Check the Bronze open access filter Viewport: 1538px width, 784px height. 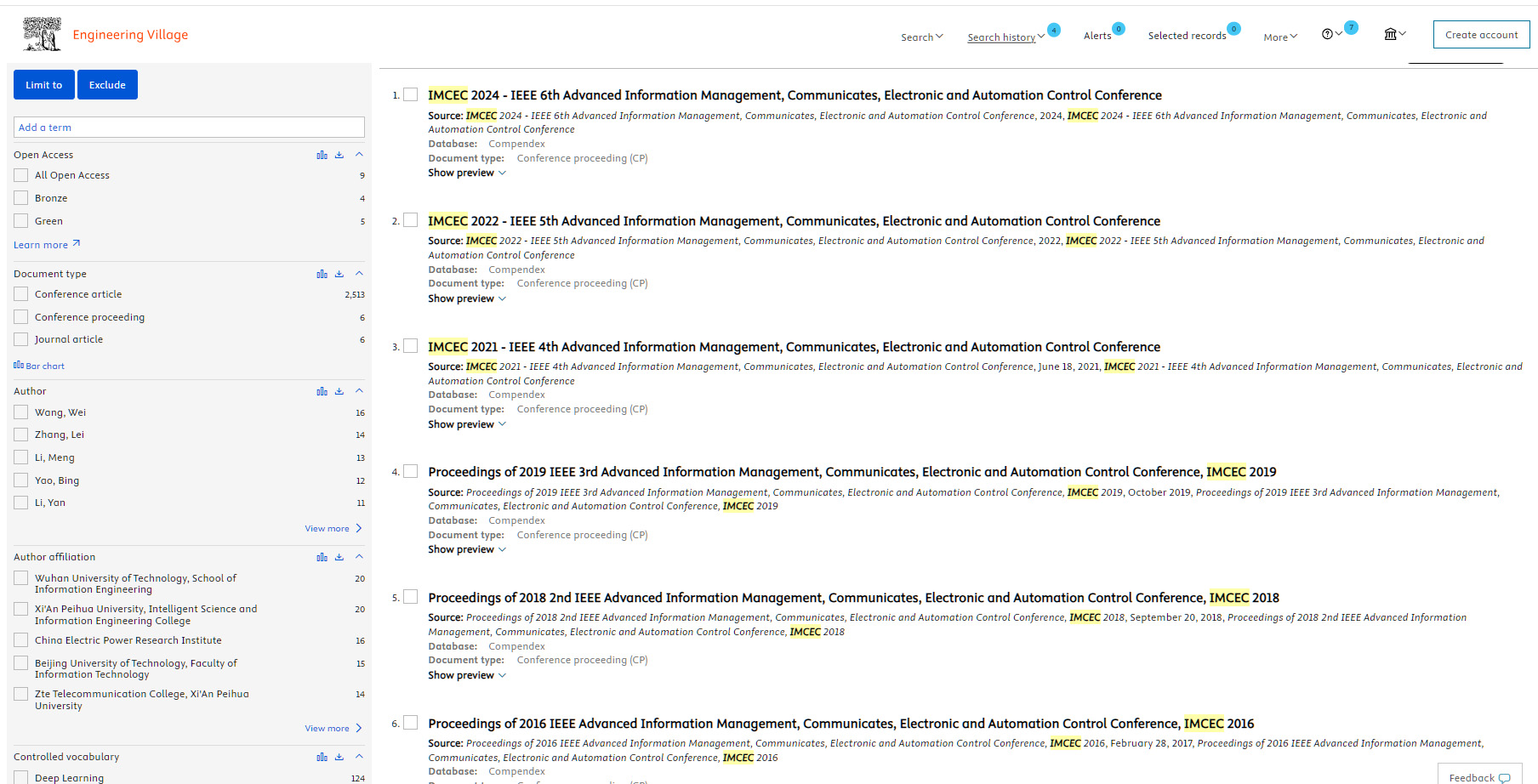pyautogui.click(x=21, y=198)
